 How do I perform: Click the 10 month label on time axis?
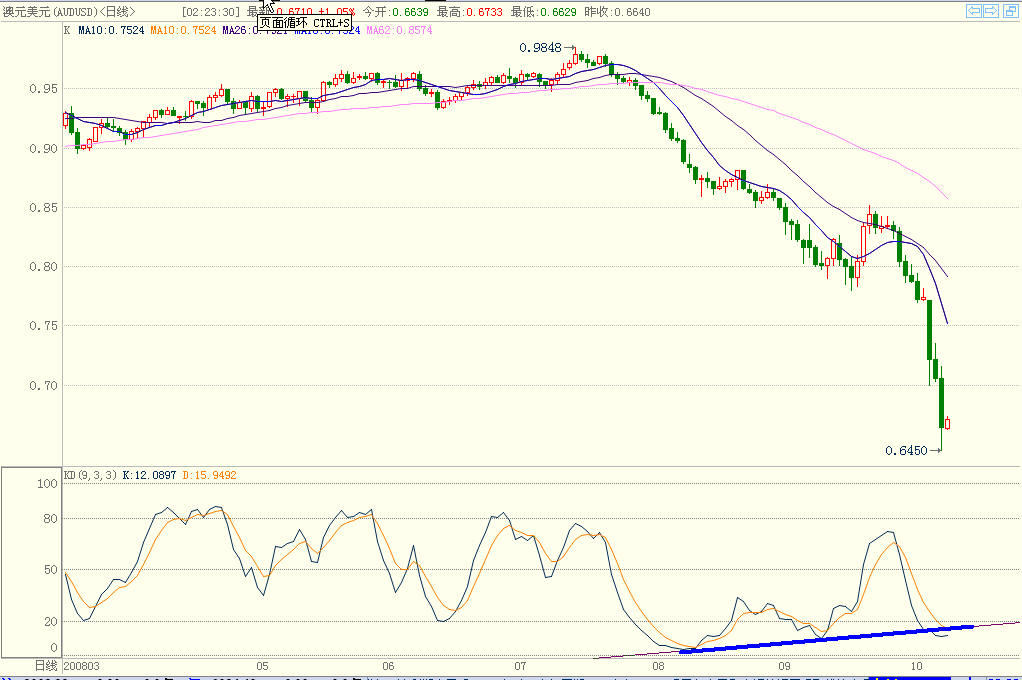pyautogui.click(x=916, y=666)
